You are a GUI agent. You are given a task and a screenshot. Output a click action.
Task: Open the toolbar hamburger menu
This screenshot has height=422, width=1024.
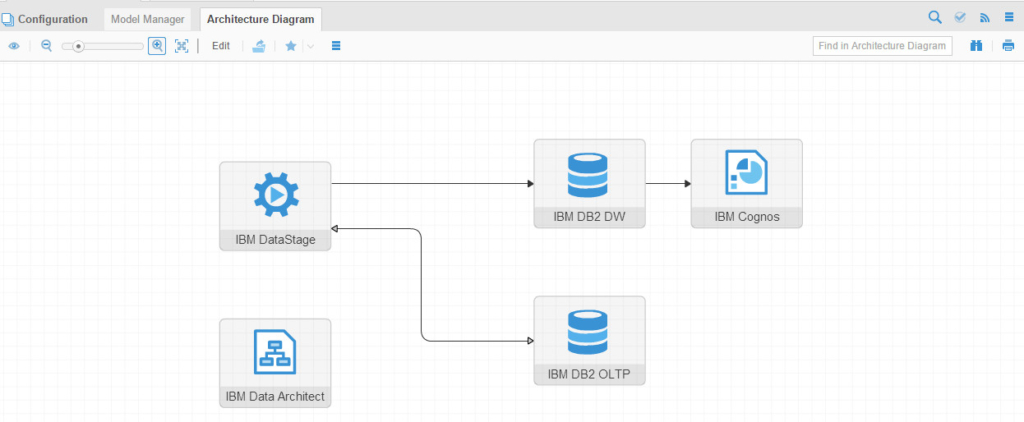pyautogui.click(x=336, y=46)
